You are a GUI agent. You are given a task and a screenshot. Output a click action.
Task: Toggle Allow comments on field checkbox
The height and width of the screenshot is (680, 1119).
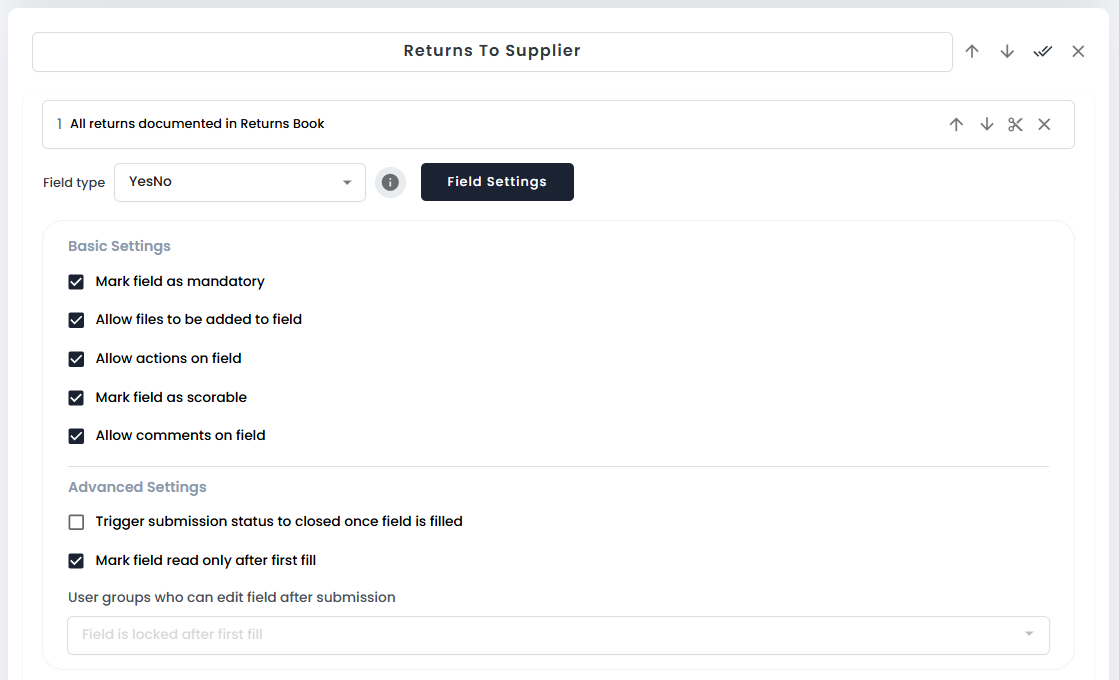[x=76, y=436]
